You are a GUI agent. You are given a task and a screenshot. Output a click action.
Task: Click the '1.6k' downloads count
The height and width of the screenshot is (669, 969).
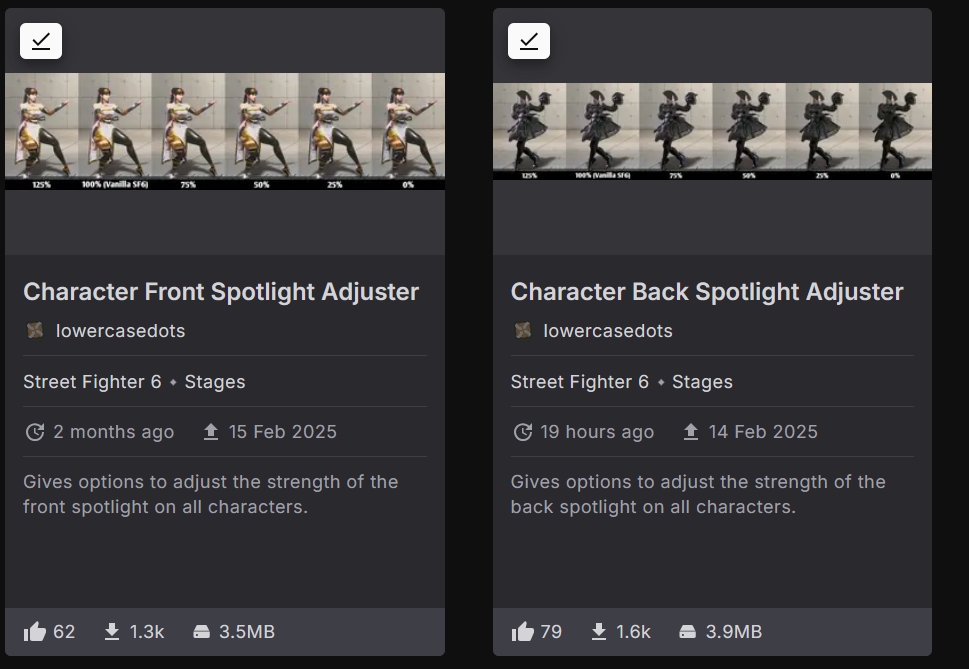pyautogui.click(x=633, y=631)
